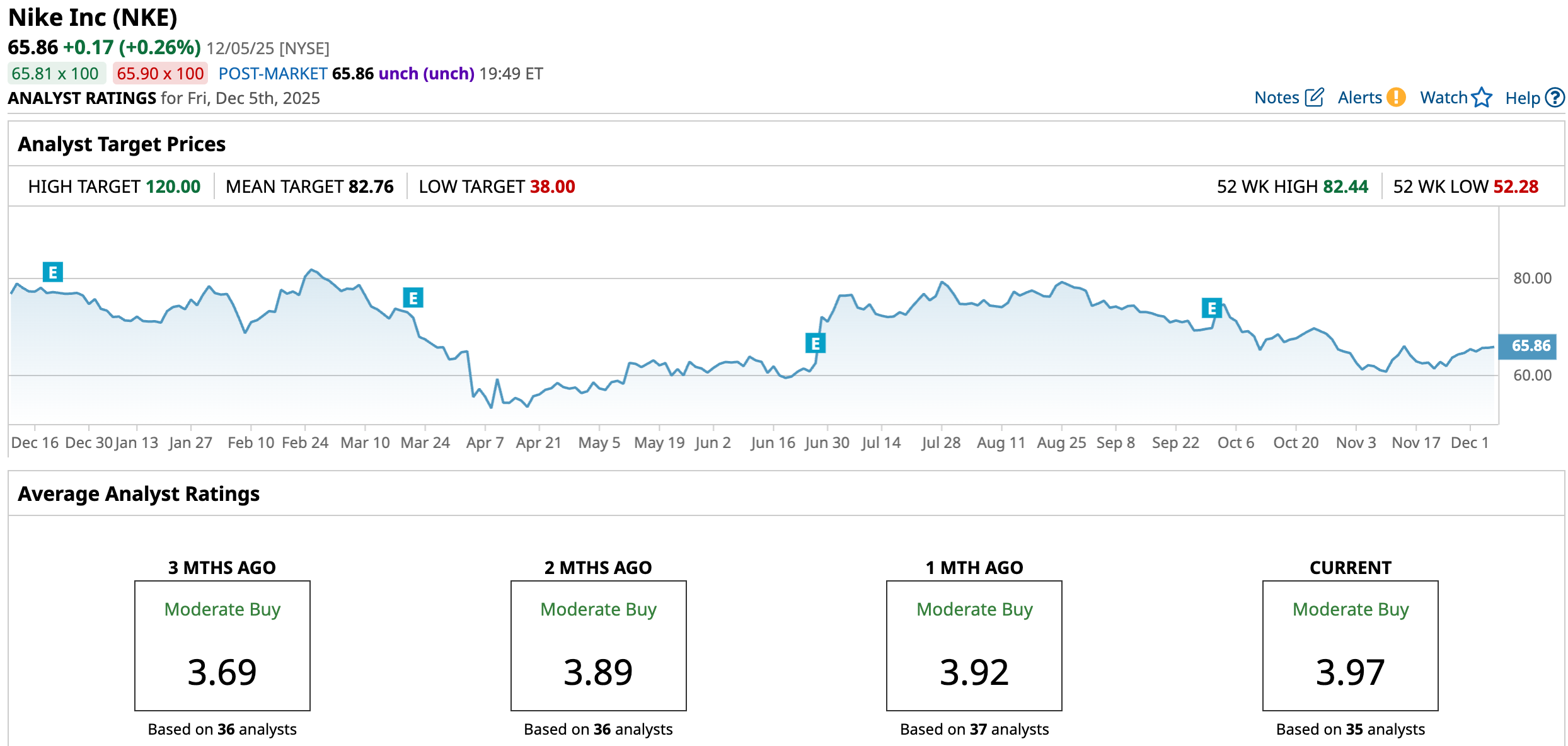Click the CURRENT 3.97 rating box
Viewport: 1568px width, 746px height.
pyautogui.click(x=1350, y=646)
